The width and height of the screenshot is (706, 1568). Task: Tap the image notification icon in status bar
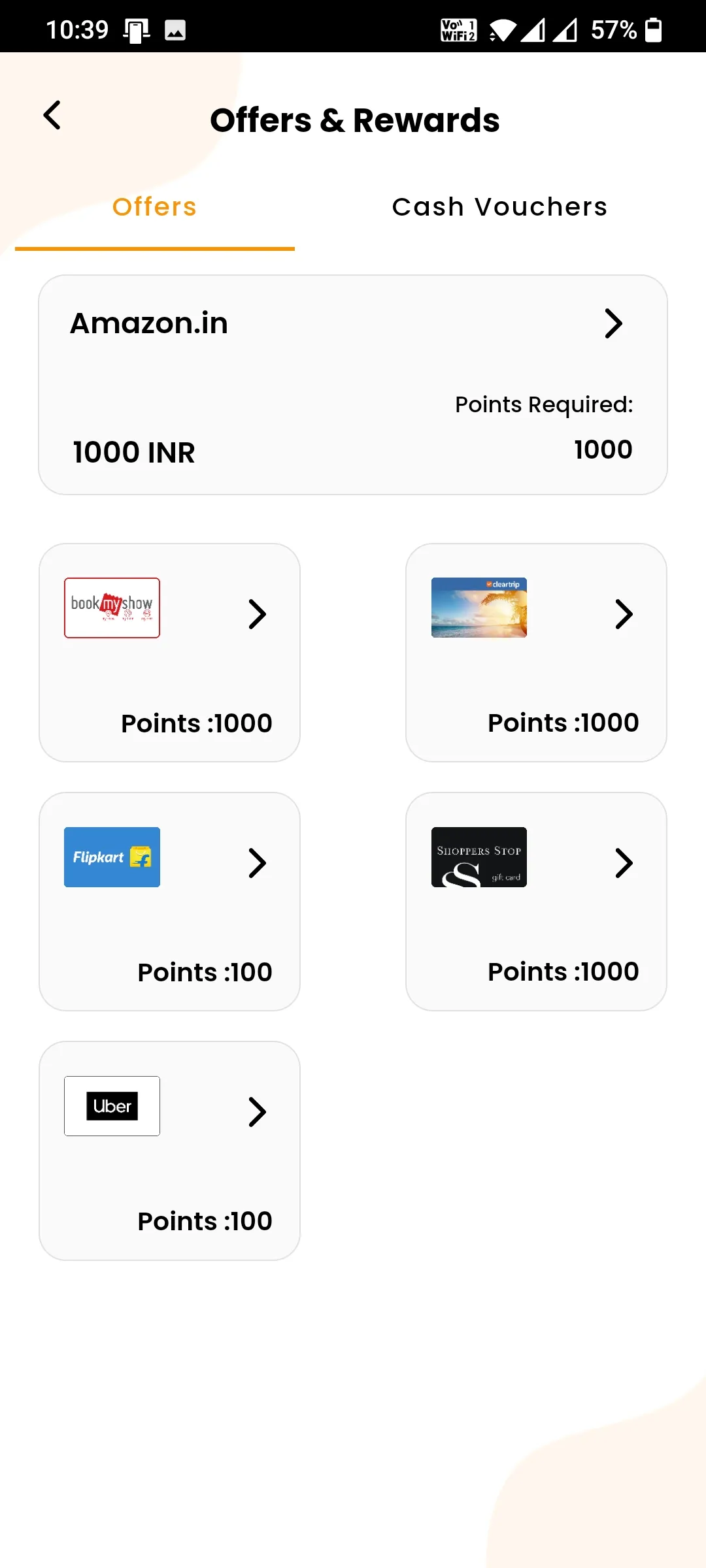coord(175,30)
